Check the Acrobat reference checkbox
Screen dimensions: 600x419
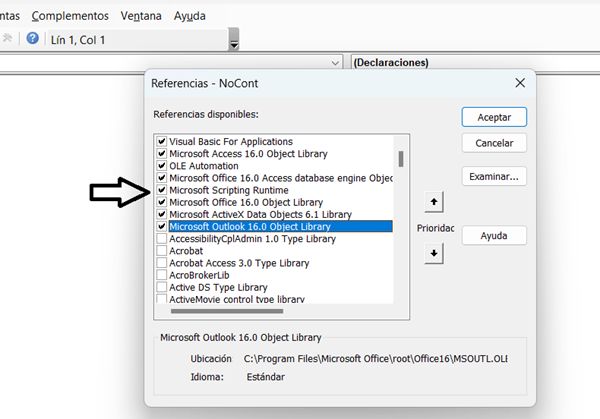coord(161,251)
